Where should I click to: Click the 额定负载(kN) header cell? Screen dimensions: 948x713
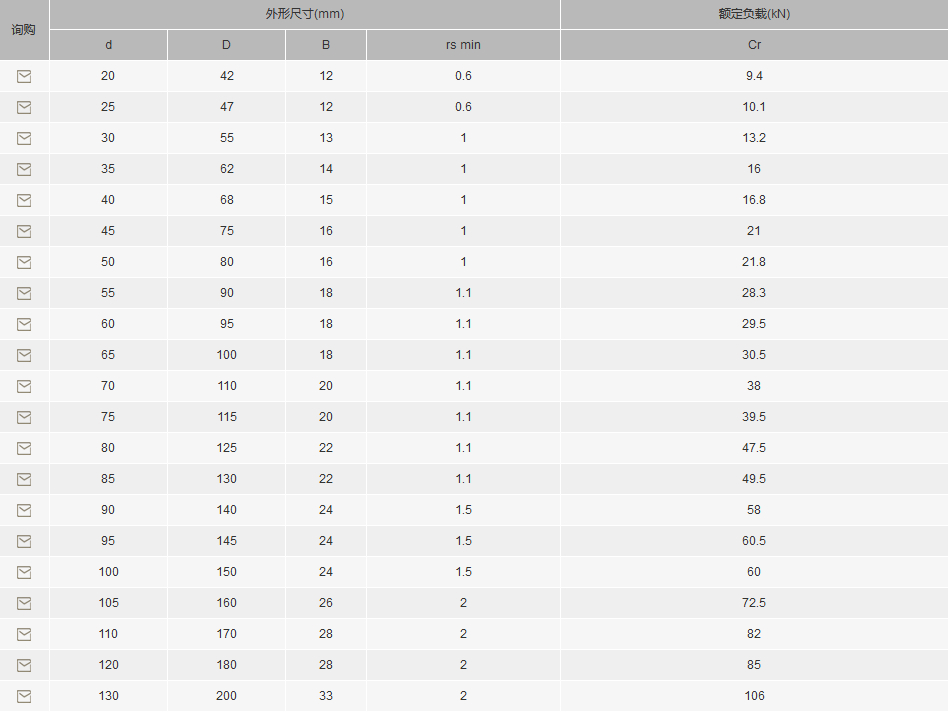click(x=754, y=14)
